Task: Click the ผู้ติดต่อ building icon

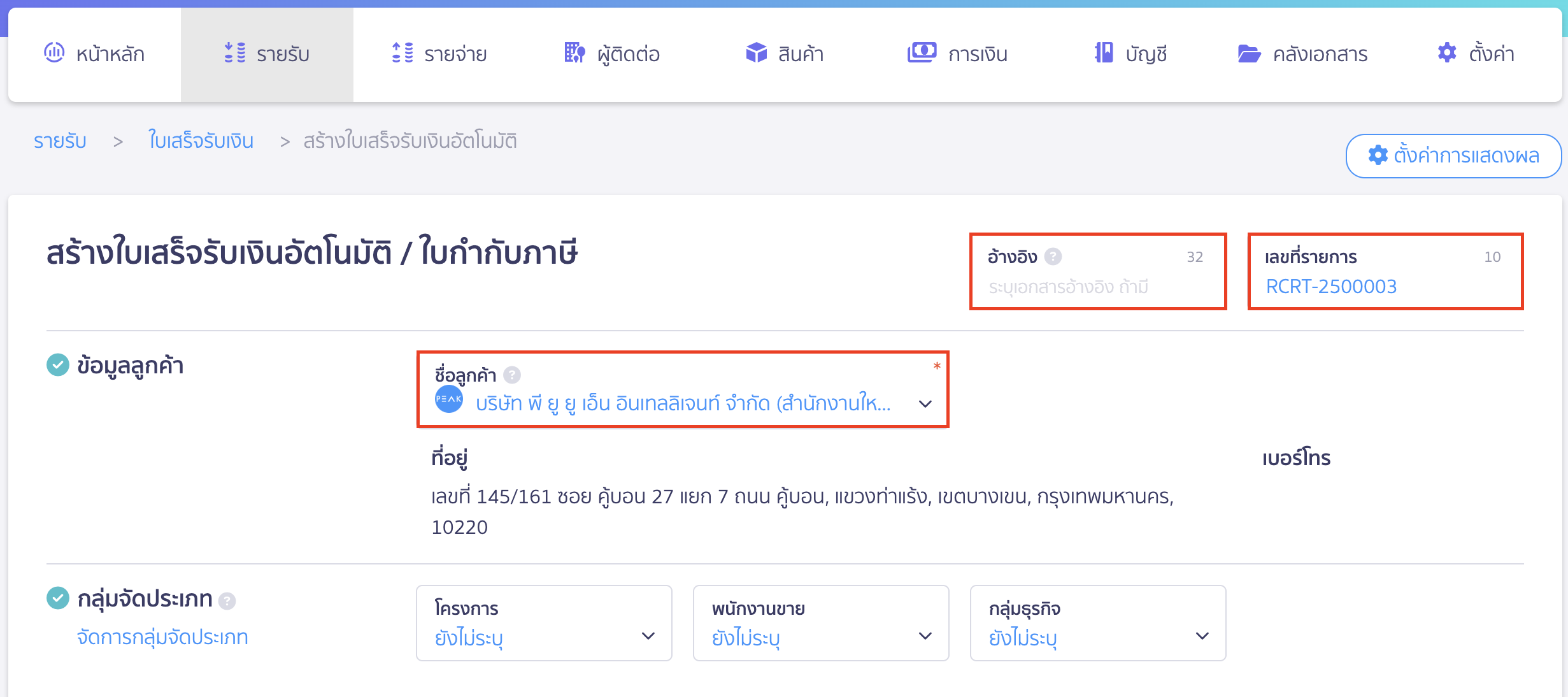Action: [x=574, y=52]
